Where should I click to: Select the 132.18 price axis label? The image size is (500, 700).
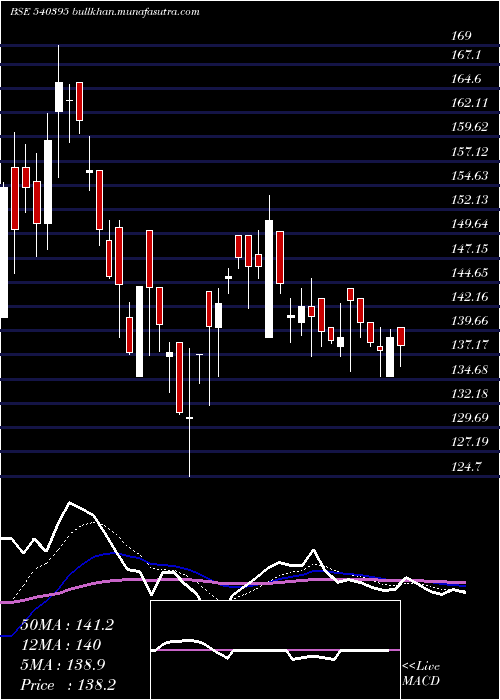470,394
